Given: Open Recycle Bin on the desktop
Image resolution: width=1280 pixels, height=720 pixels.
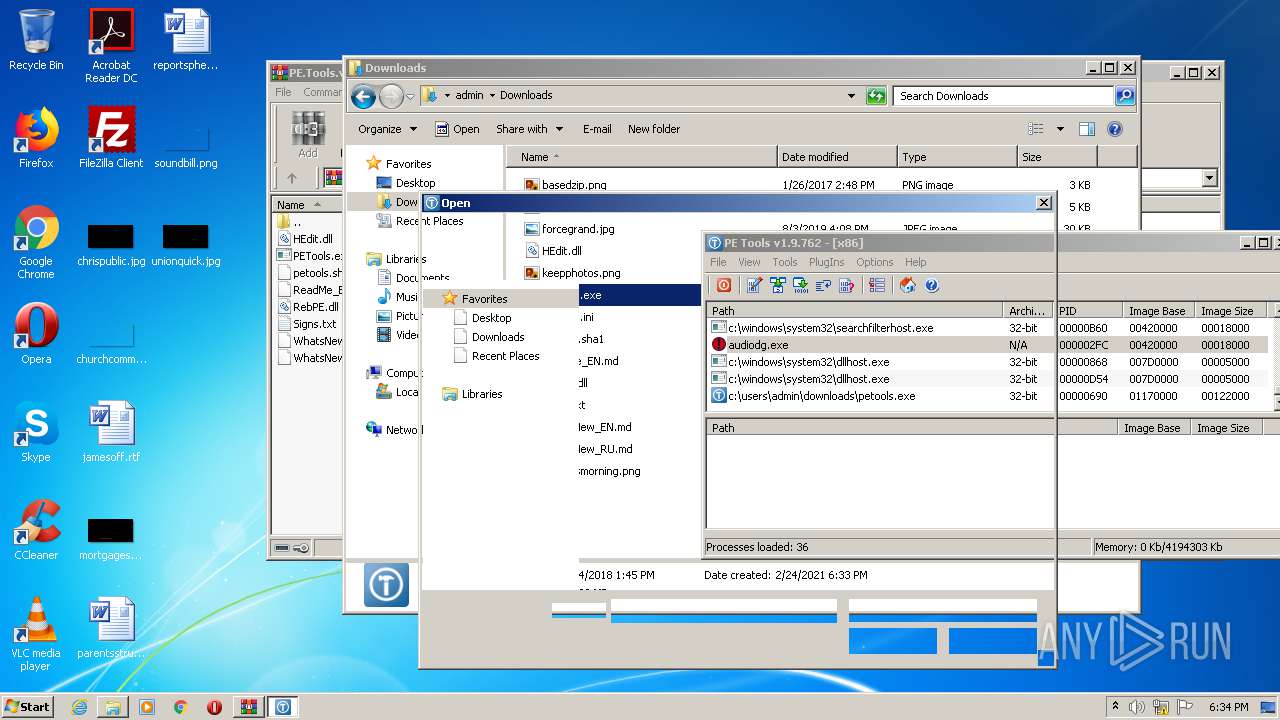Looking at the screenshot, I should [x=36, y=40].
